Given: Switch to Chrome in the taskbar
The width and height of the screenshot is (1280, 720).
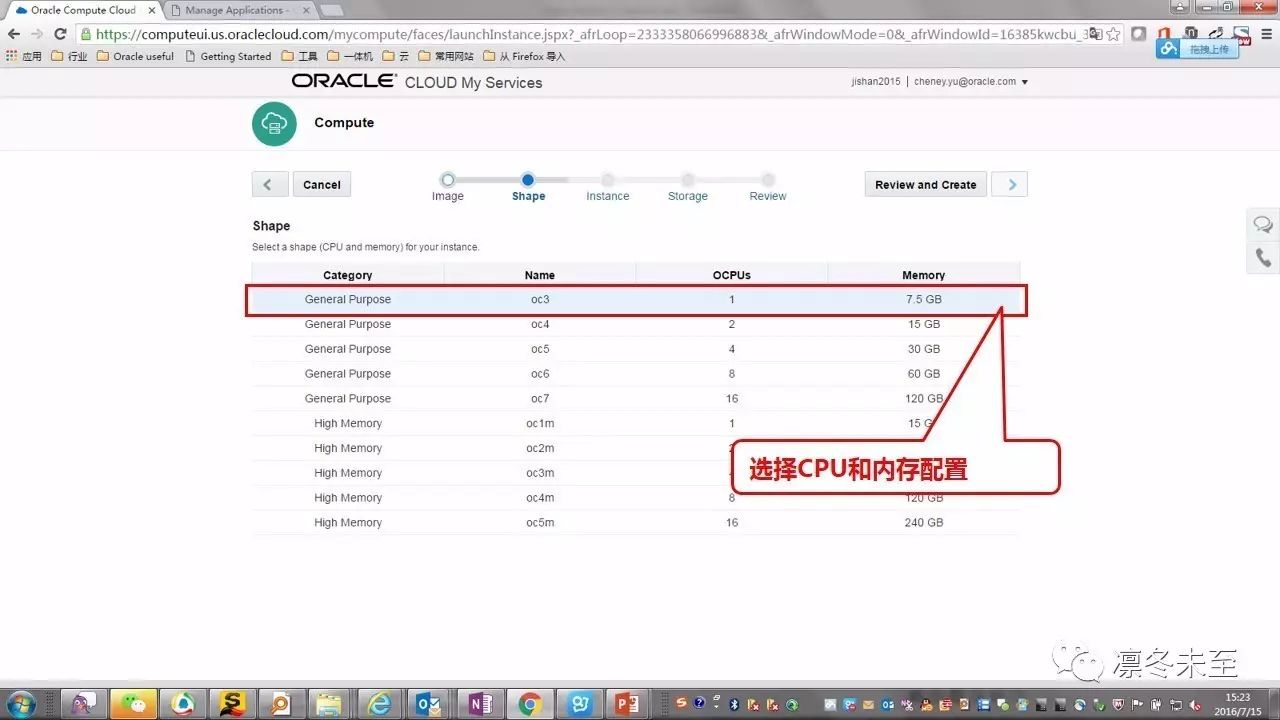Looking at the screenshot, I should [529, 704].
